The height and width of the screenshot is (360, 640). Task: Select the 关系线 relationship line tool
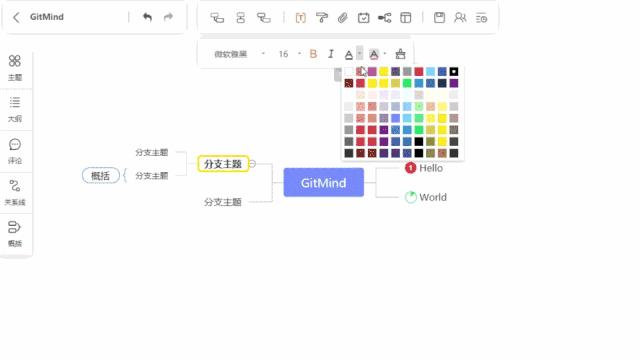tap(15, 193)
